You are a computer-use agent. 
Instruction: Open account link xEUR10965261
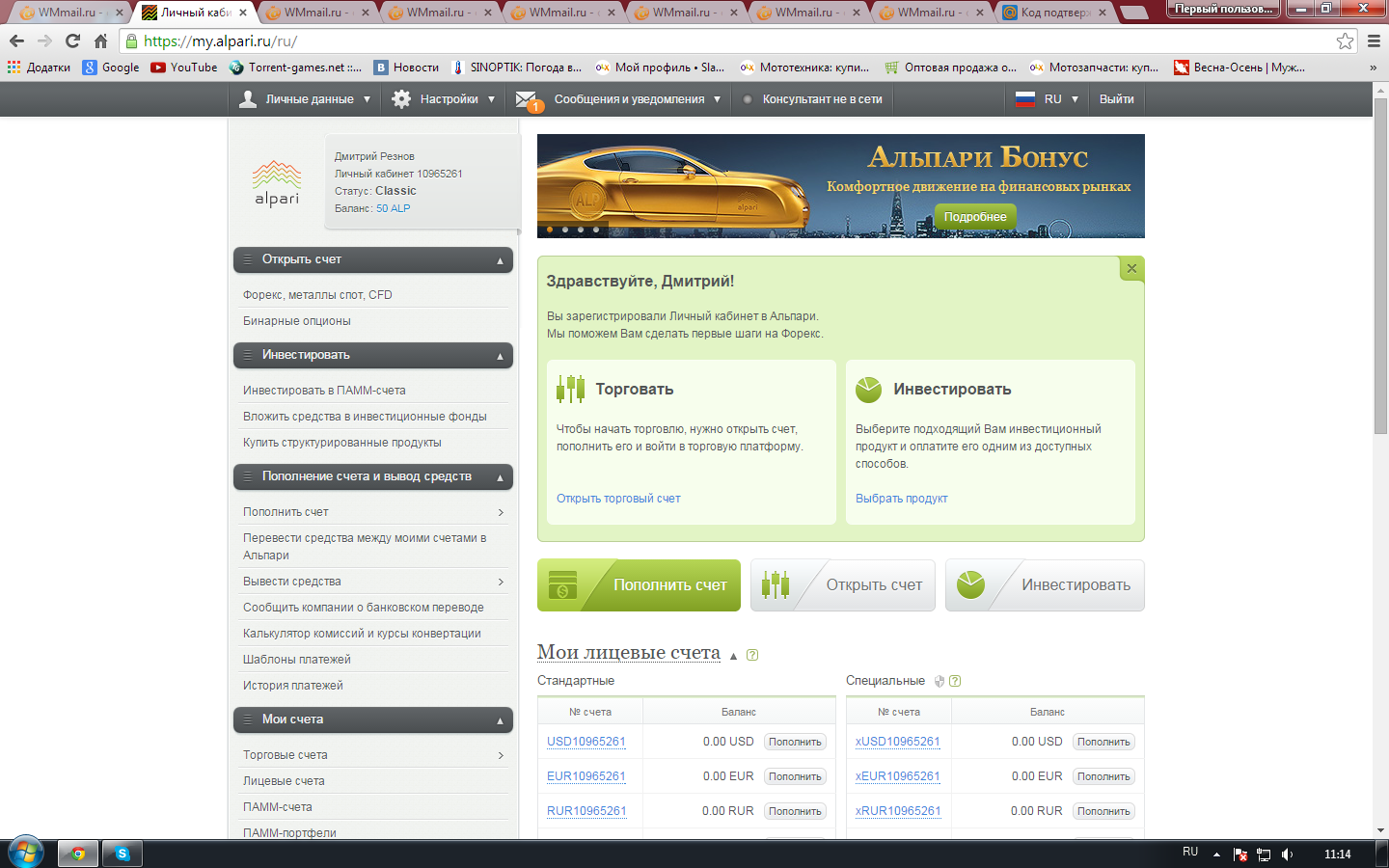898,776
